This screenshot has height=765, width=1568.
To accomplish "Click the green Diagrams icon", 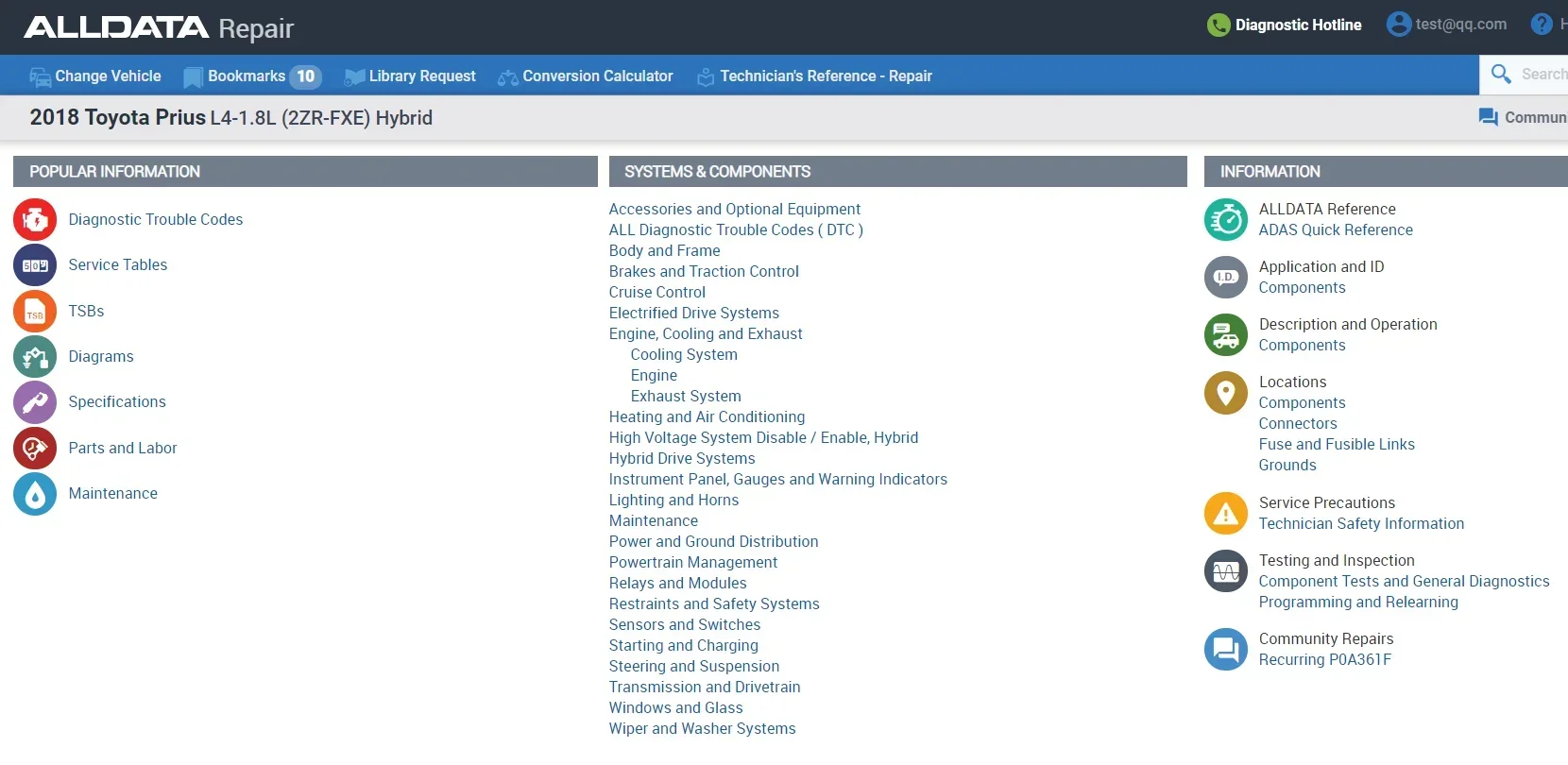I will pos(35,357).
